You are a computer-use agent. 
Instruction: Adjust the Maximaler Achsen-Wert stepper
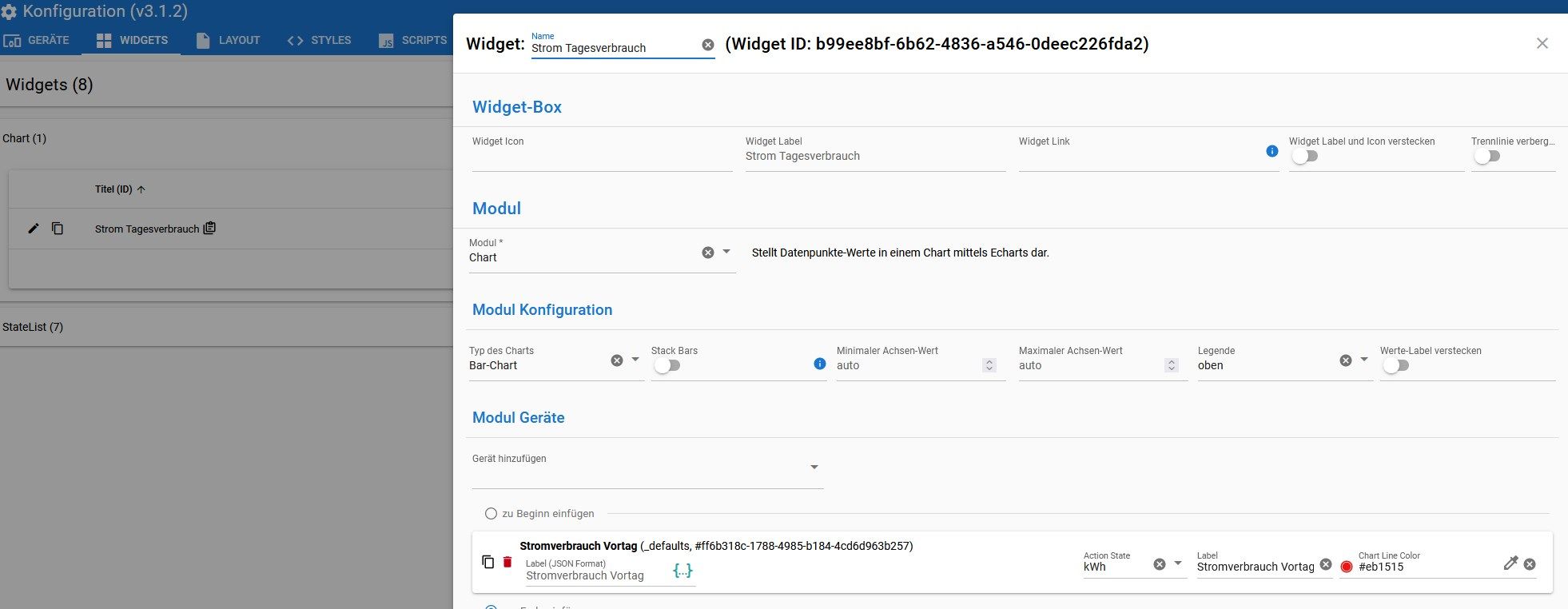[1172, 365]
